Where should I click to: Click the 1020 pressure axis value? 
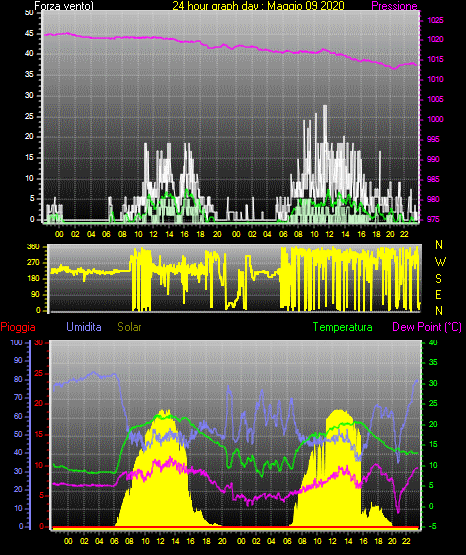(435, 39)
